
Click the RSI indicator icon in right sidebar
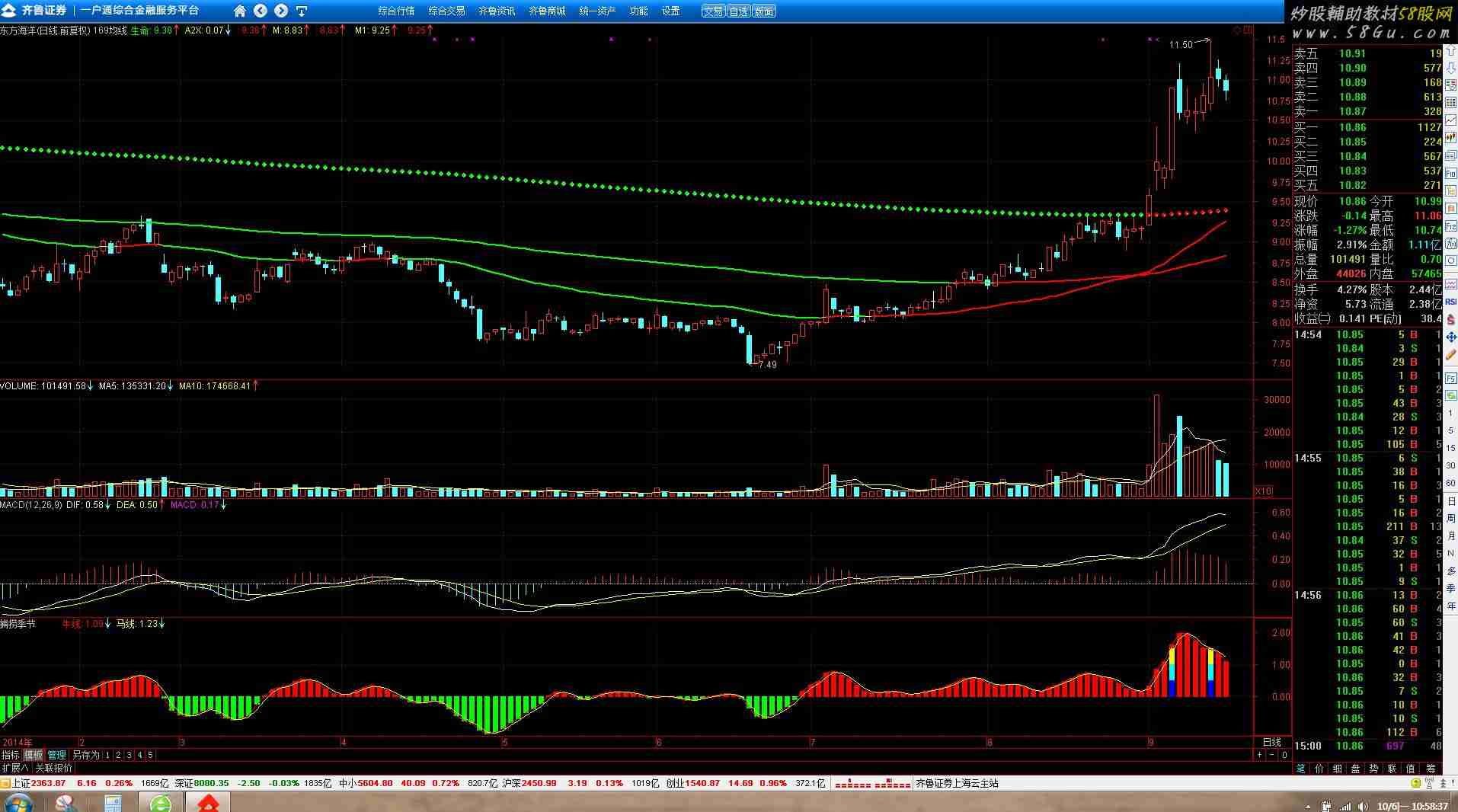coord(1450,302)
